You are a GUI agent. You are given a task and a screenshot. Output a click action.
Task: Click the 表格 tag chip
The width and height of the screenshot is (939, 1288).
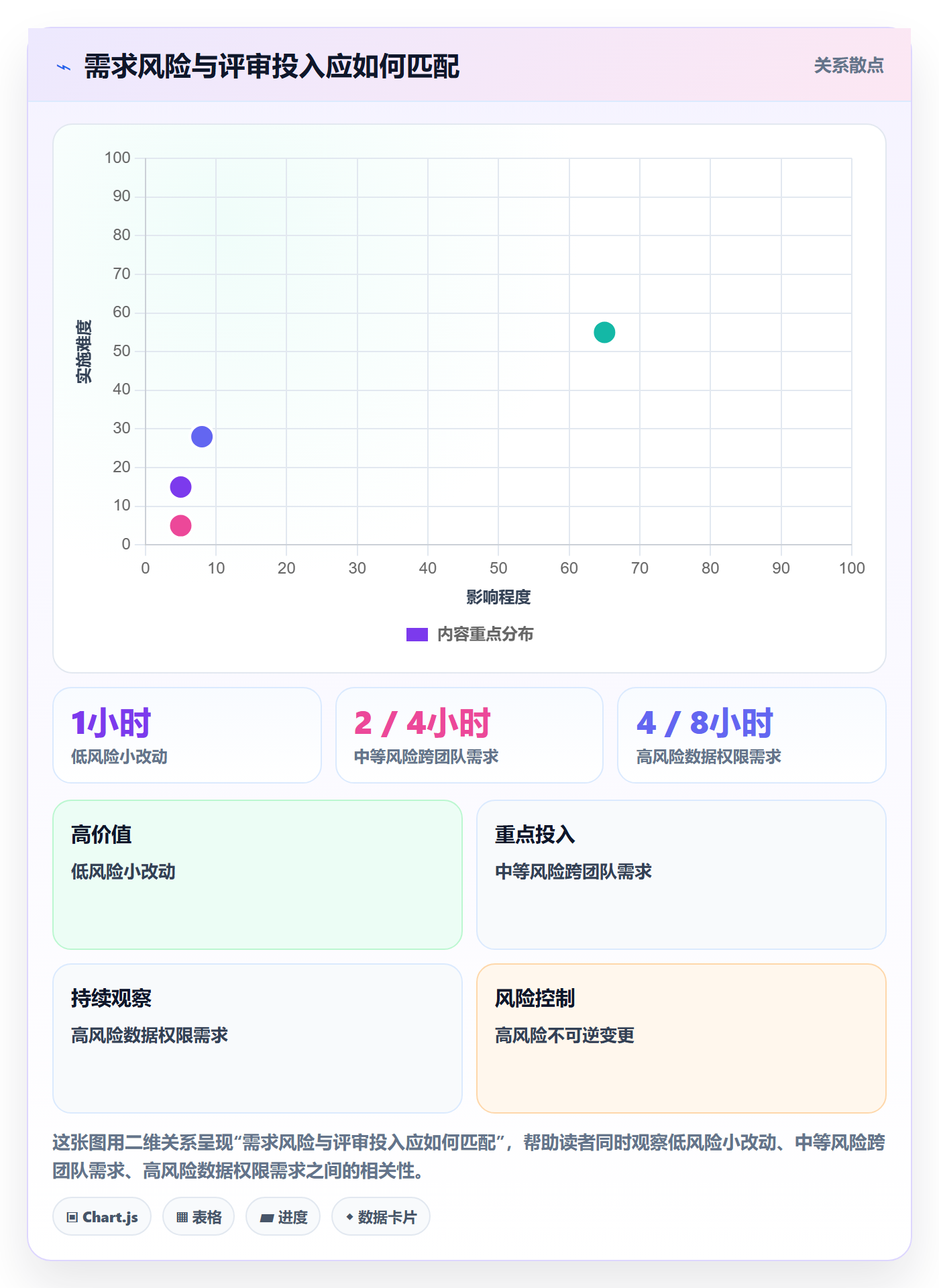click(x=199, y=1217)
